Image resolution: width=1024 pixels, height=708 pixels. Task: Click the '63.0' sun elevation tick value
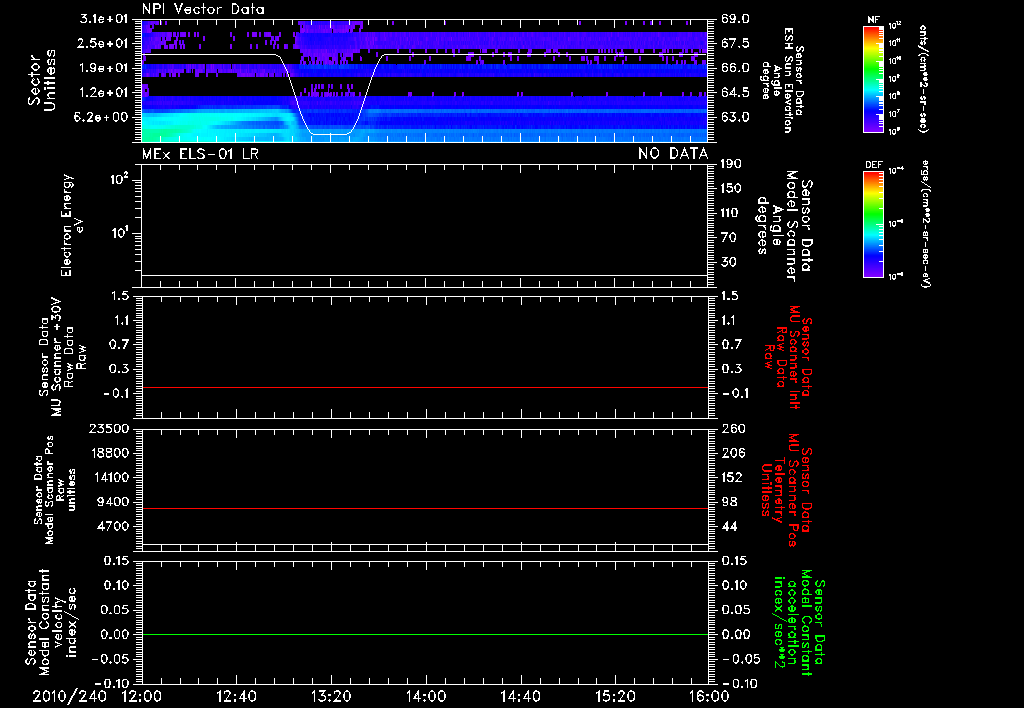point(735,117)
